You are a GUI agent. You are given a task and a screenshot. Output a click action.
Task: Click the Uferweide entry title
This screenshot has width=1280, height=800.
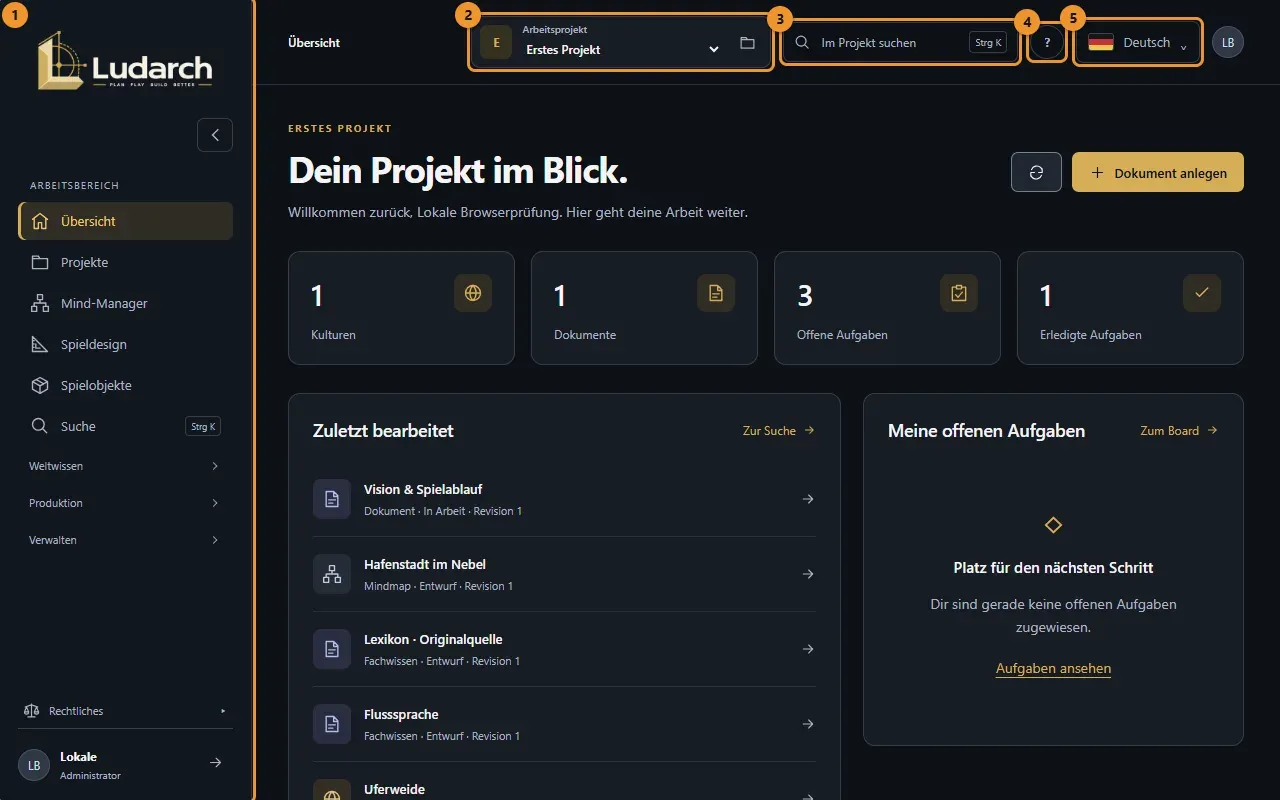394,789
